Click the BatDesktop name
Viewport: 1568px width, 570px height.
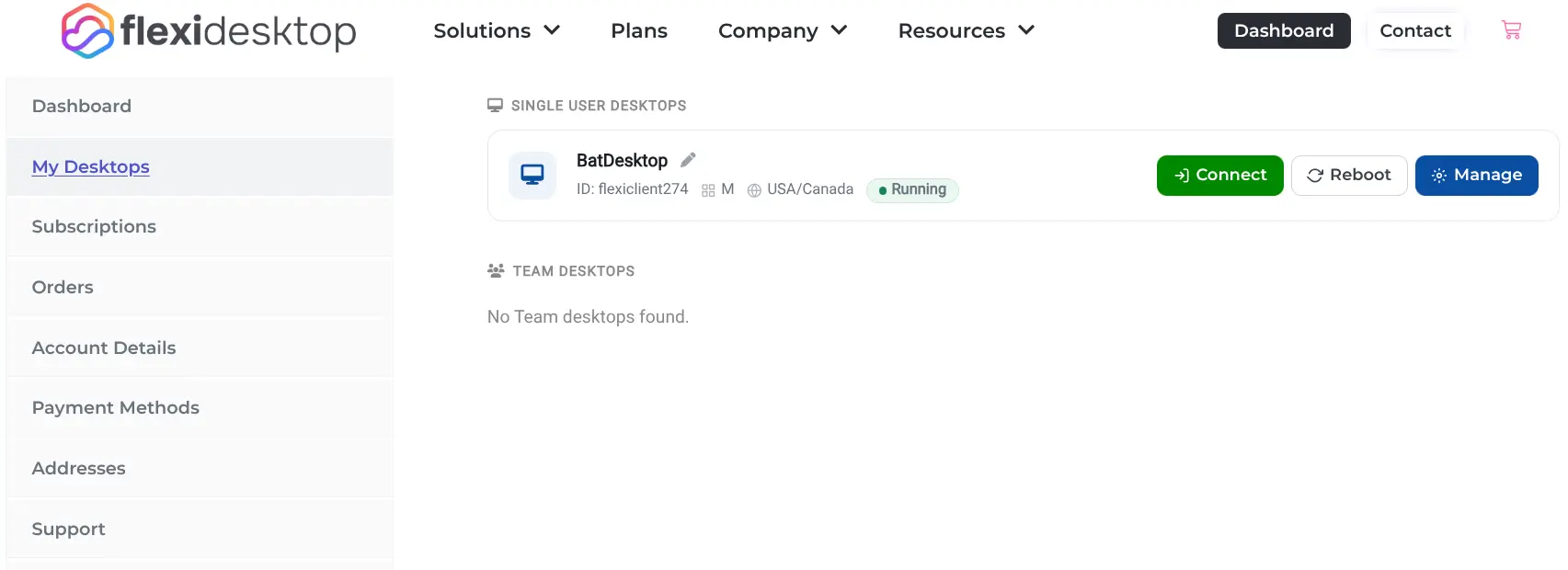click(622, 161)
